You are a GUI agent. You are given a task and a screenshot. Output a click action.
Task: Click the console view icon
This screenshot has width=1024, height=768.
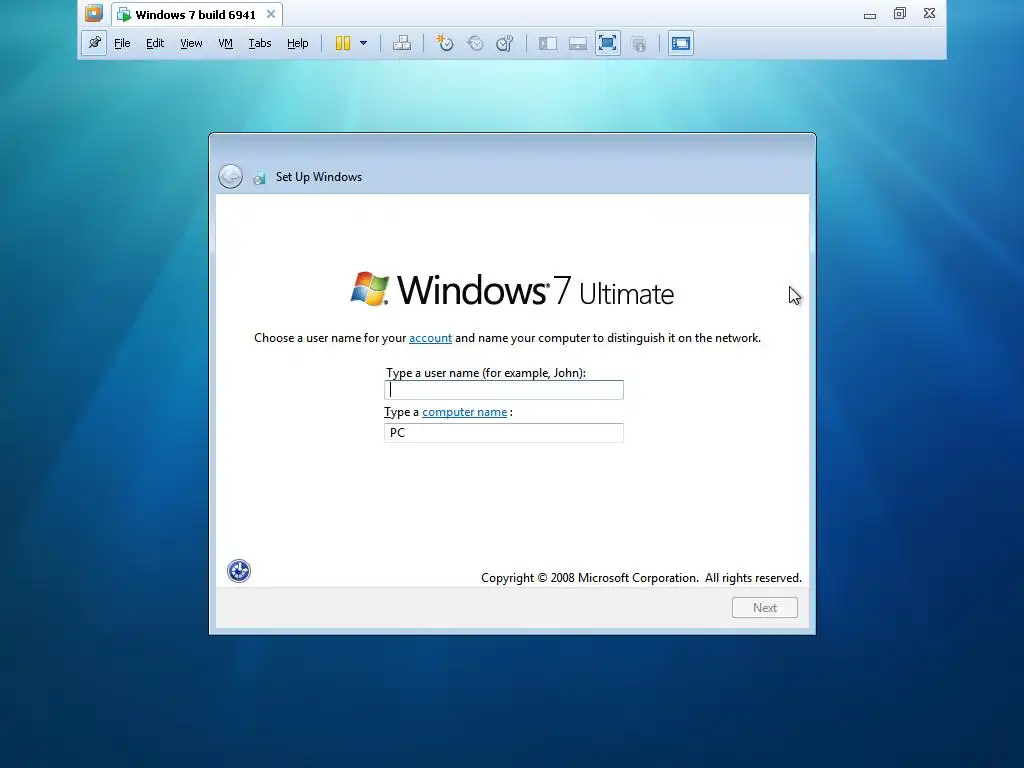click(x=680, y=43)
